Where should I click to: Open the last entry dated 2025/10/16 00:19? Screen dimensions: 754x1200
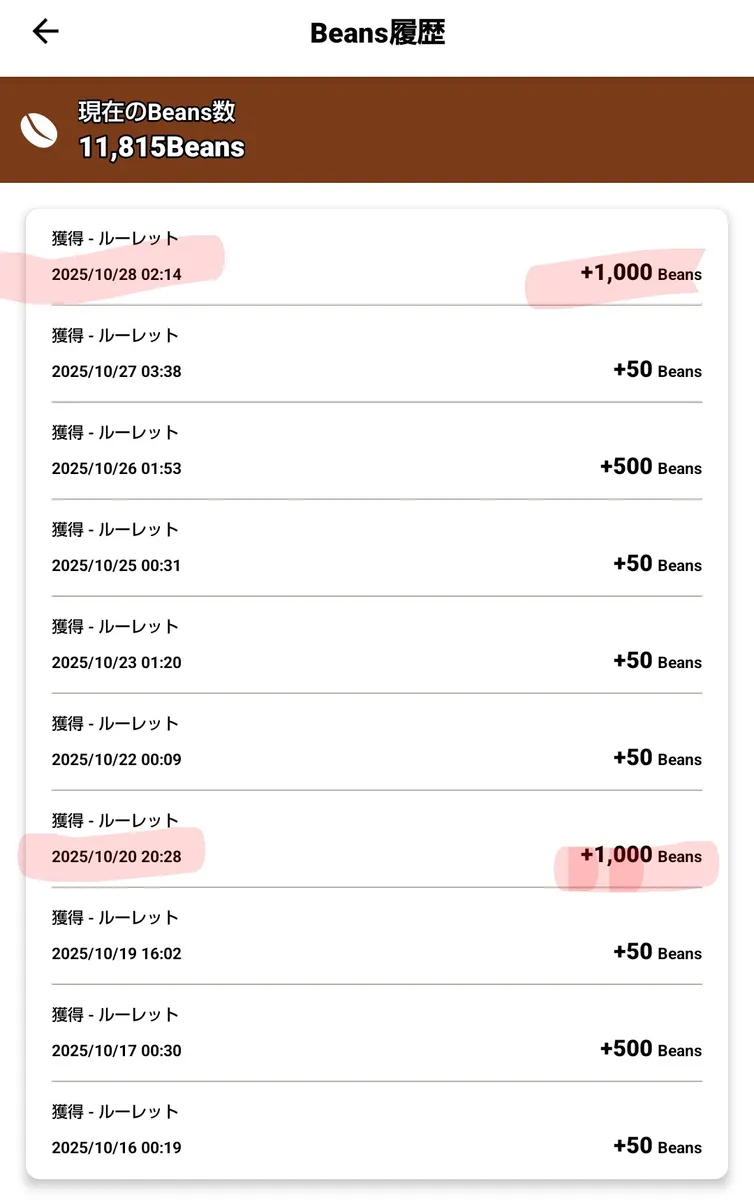117,1147
